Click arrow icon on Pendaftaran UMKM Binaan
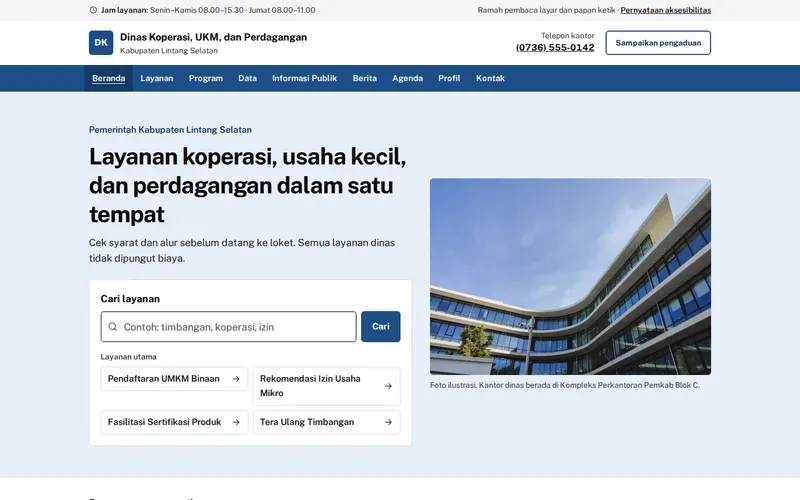800x500 pixels. click(236, 379)
